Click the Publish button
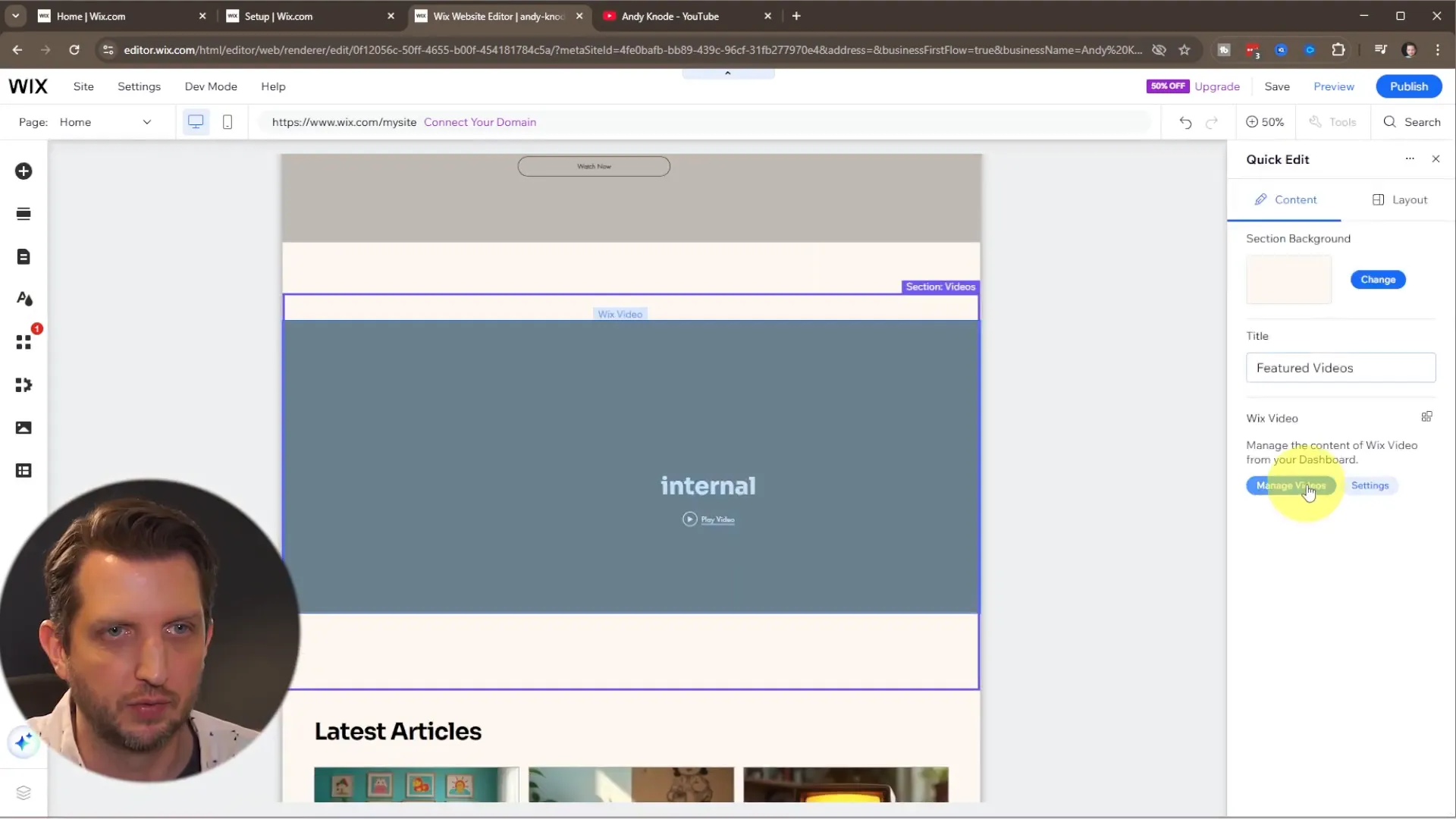This screenshot has height=819, width=1456. coord(1408,86)
